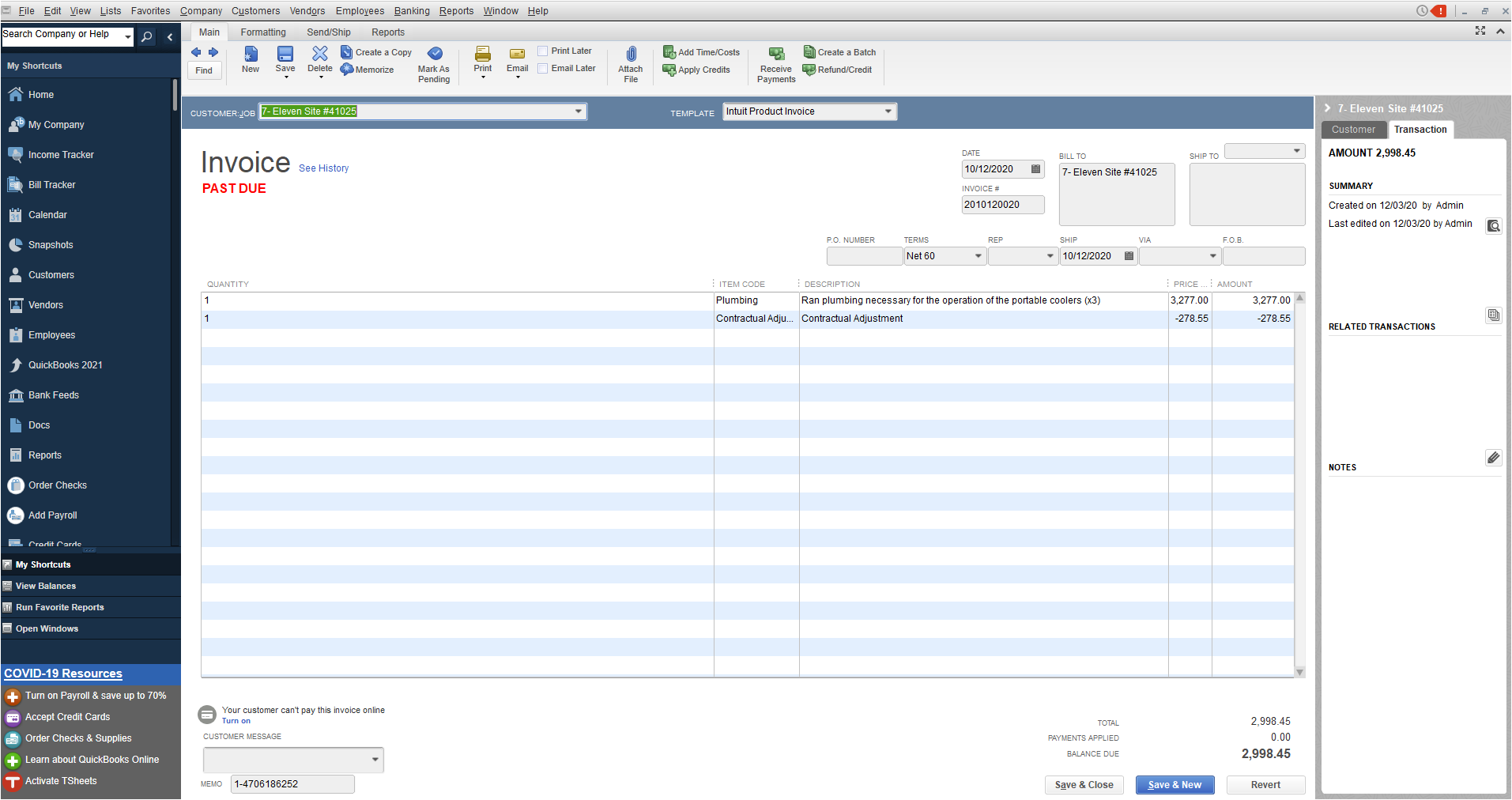The width and height of the screenshot is (1512, 800).
Task: Open the Banking menu
Action: [x=412, y=11]
